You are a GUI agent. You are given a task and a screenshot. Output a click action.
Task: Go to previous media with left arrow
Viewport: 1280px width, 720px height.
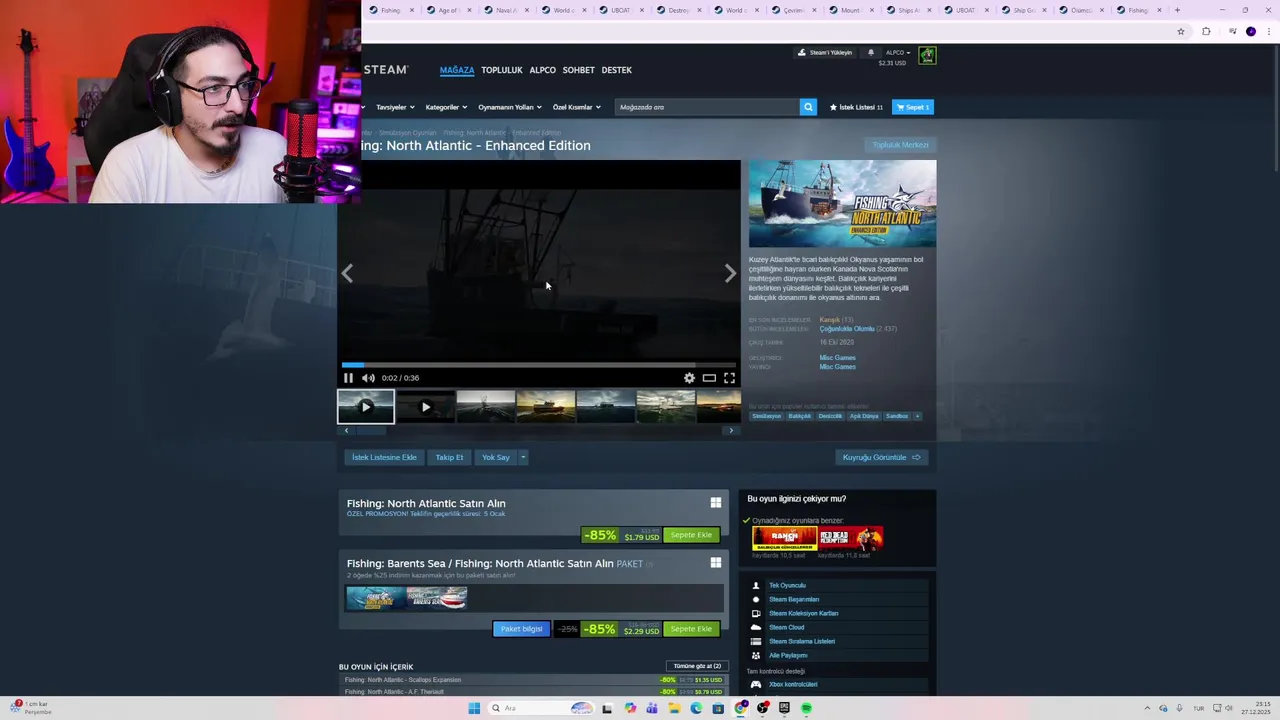(x=347, y=274)
